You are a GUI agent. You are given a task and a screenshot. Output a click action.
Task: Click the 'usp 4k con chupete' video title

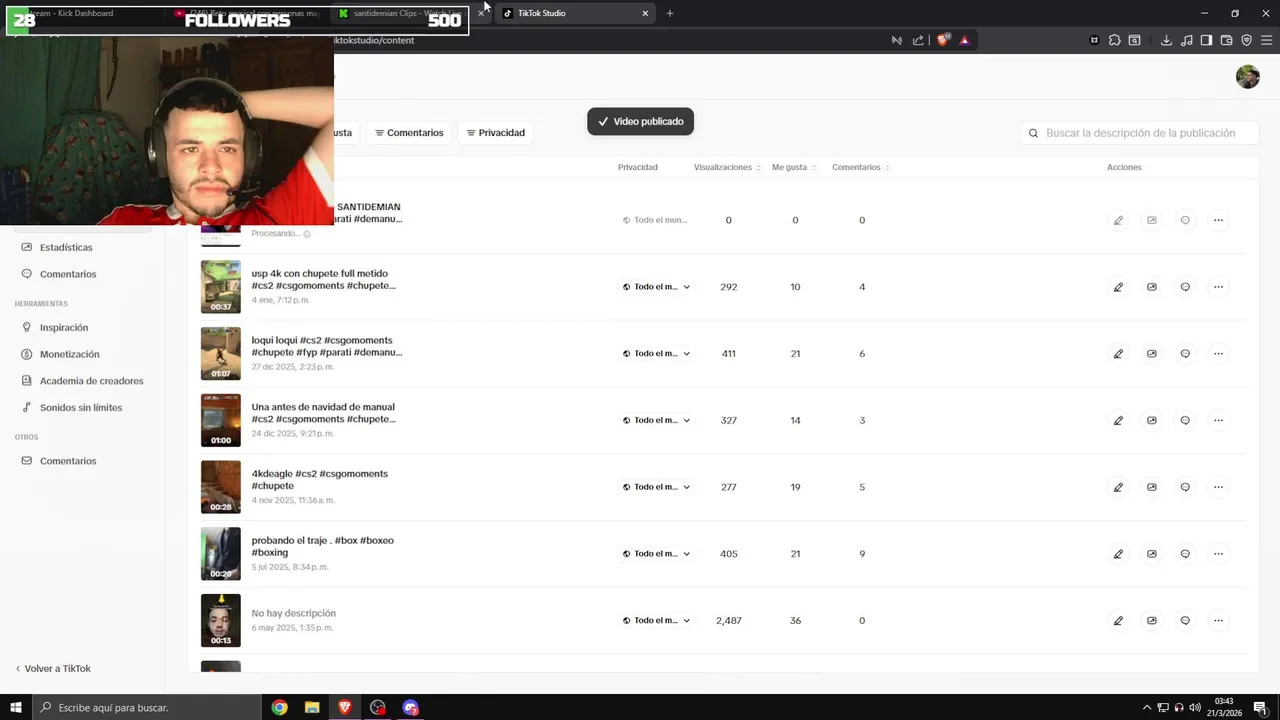(323, 279)
